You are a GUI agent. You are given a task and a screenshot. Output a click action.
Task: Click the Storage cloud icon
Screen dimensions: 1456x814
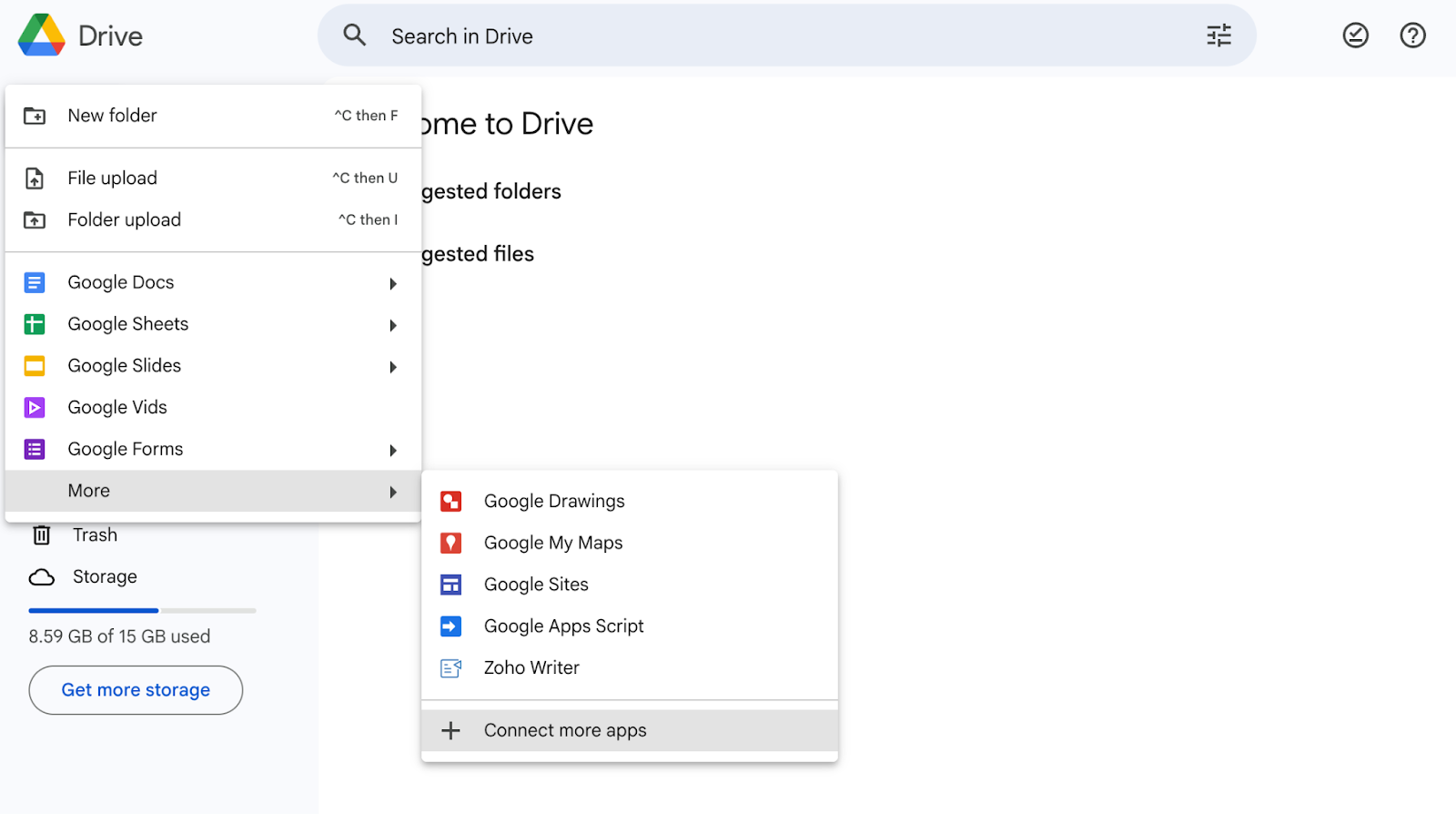click(42, 577)
